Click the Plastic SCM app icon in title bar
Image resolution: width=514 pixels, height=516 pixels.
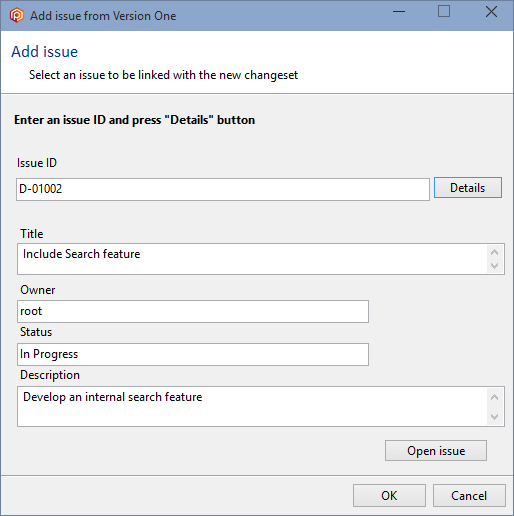tap(17, 15)
